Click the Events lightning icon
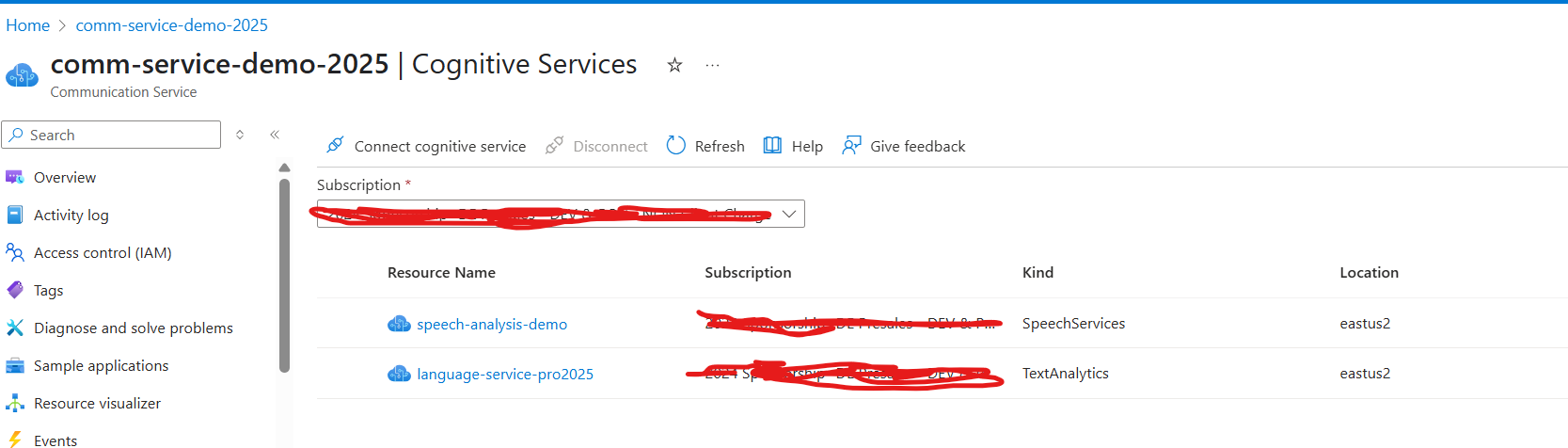Viewport: 1568px width, 448px height. (x=14, y=440)
